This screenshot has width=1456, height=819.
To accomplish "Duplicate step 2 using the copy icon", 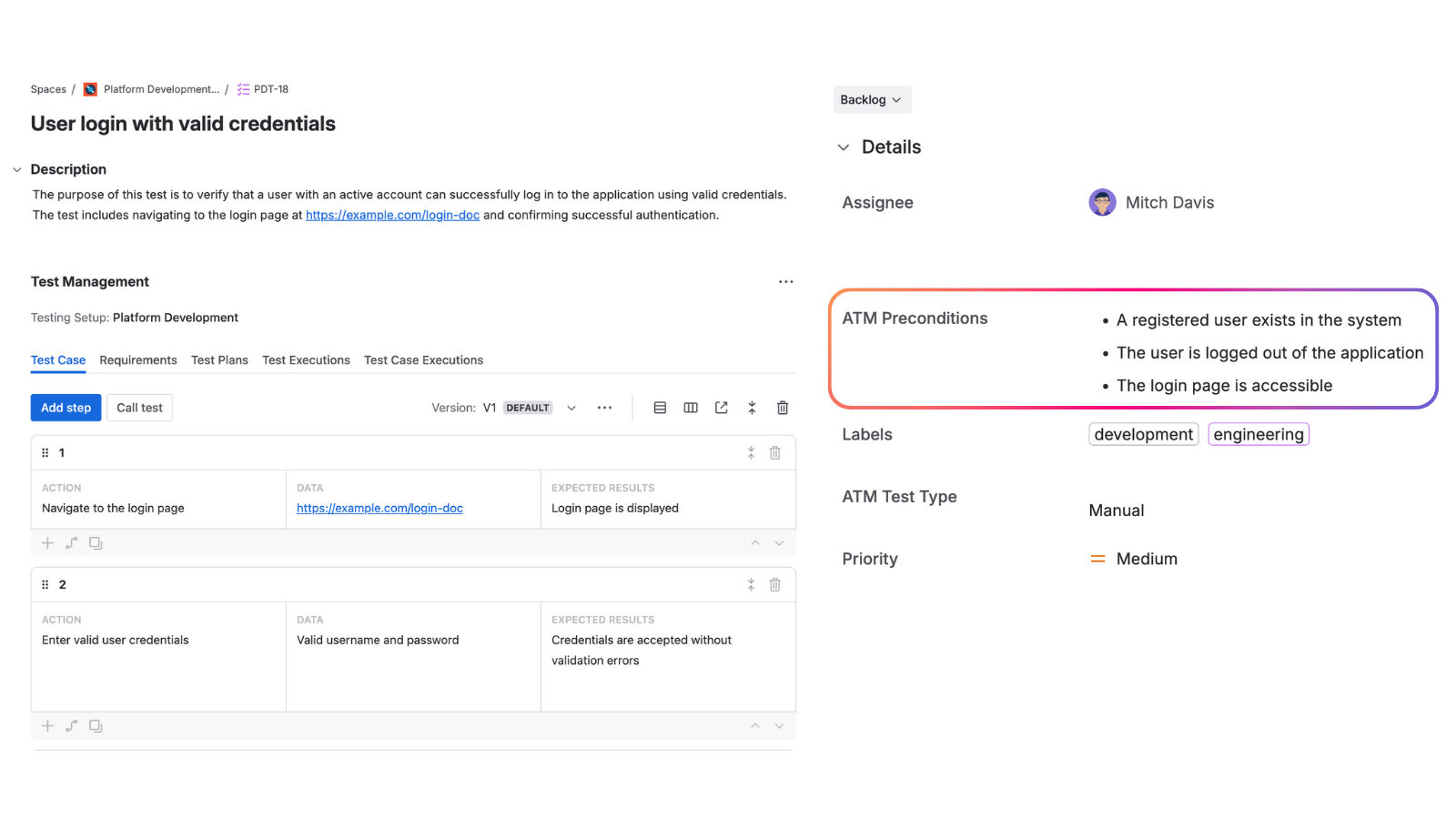I will [96, 726].
